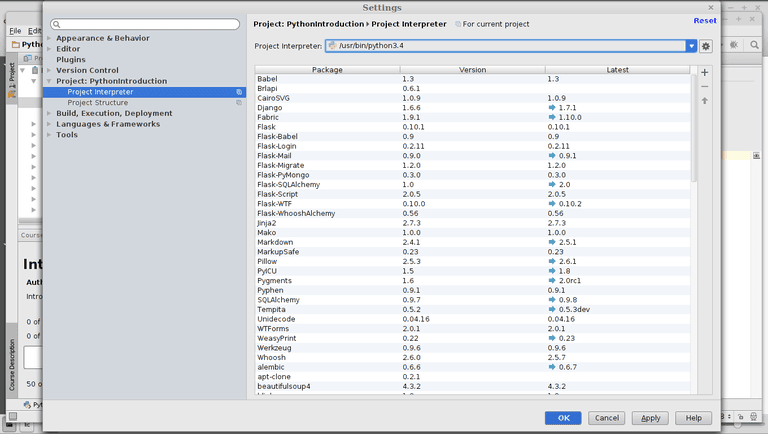Select the Flask-Migrate package row
Image resolution: width=768 pixels, height=434 pixels.
coord(472,165)
